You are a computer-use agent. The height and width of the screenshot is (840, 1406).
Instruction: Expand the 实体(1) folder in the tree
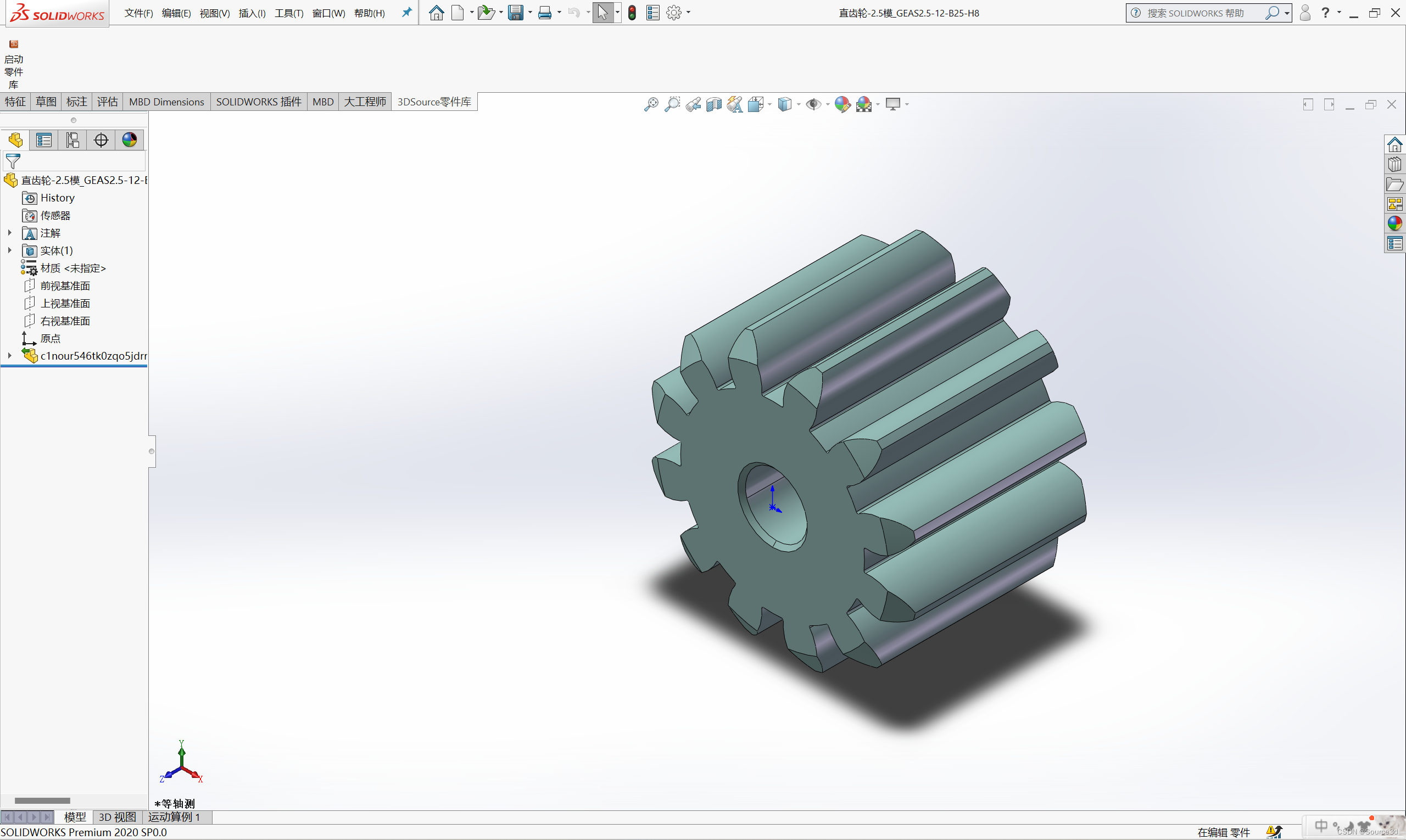10,250
